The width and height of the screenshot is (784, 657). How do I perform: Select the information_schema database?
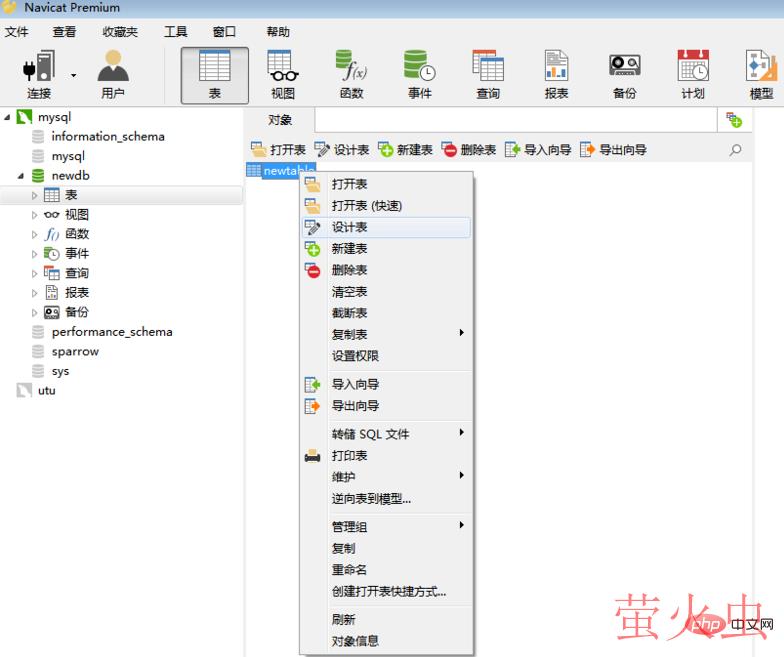108,136
